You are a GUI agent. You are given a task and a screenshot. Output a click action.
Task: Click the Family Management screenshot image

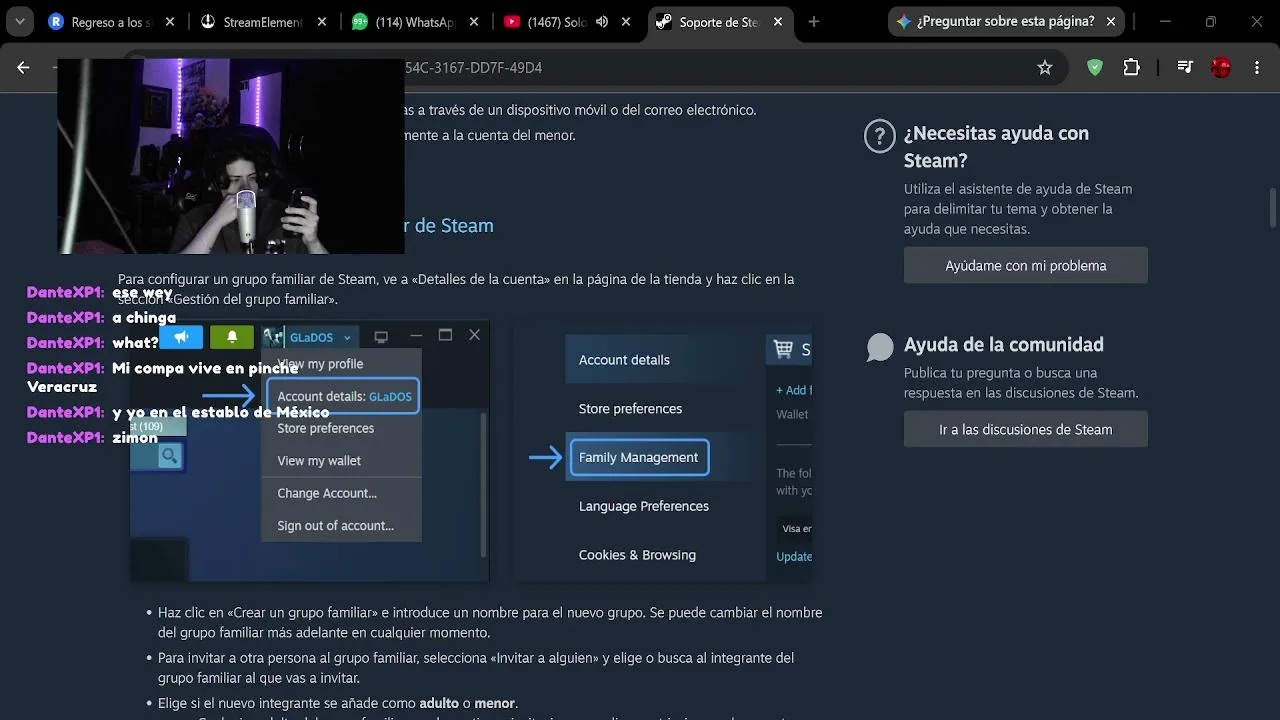pyautogui.click(x=663, y=451)
